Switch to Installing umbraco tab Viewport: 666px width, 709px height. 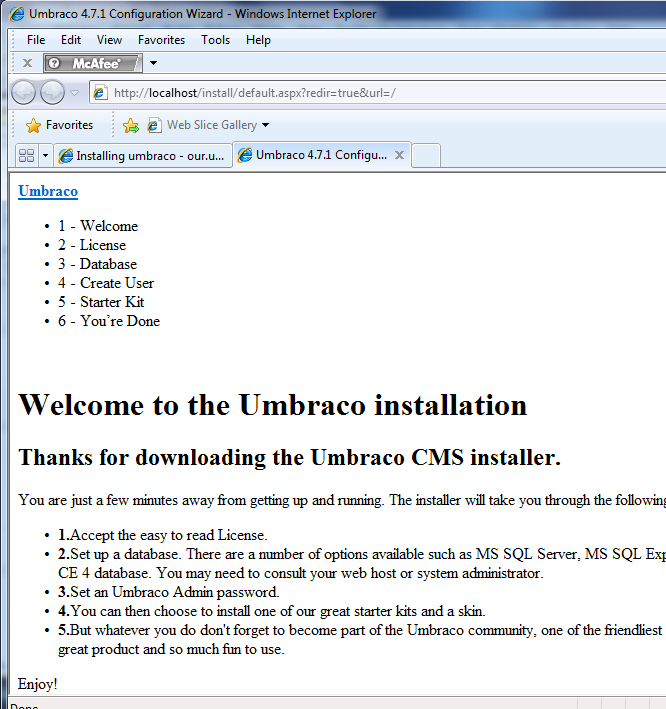tap(142, 156)
